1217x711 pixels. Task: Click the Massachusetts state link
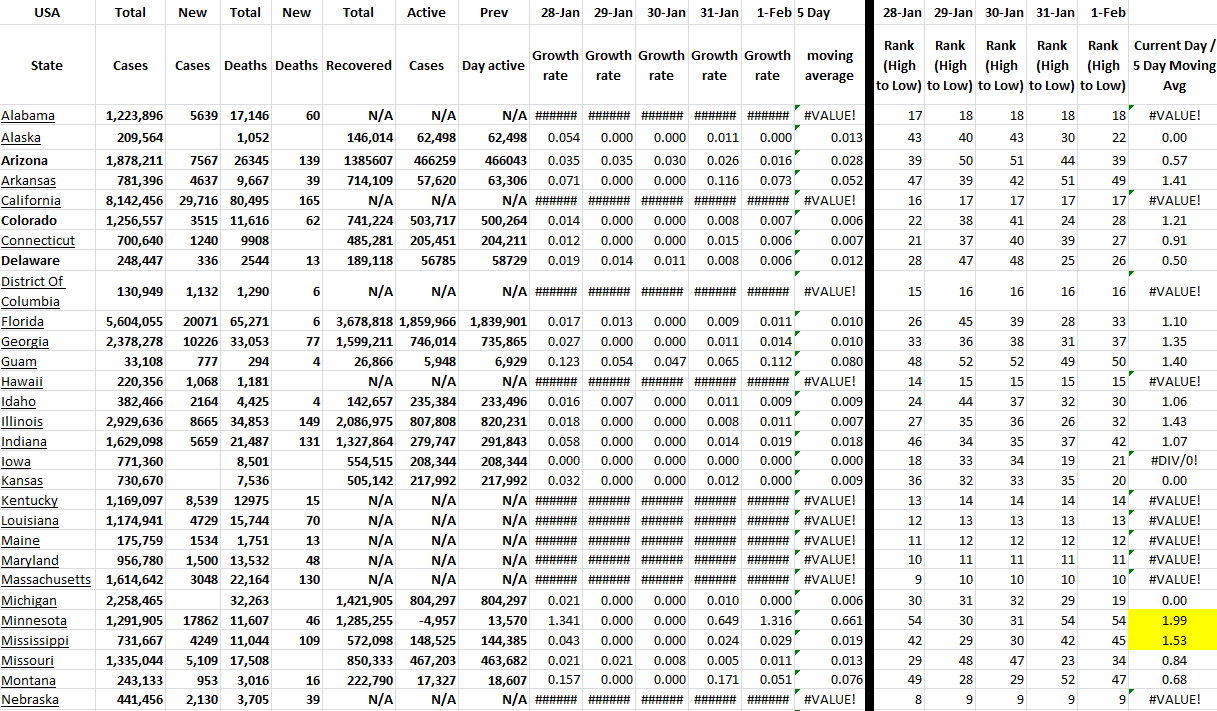(46, 580)
